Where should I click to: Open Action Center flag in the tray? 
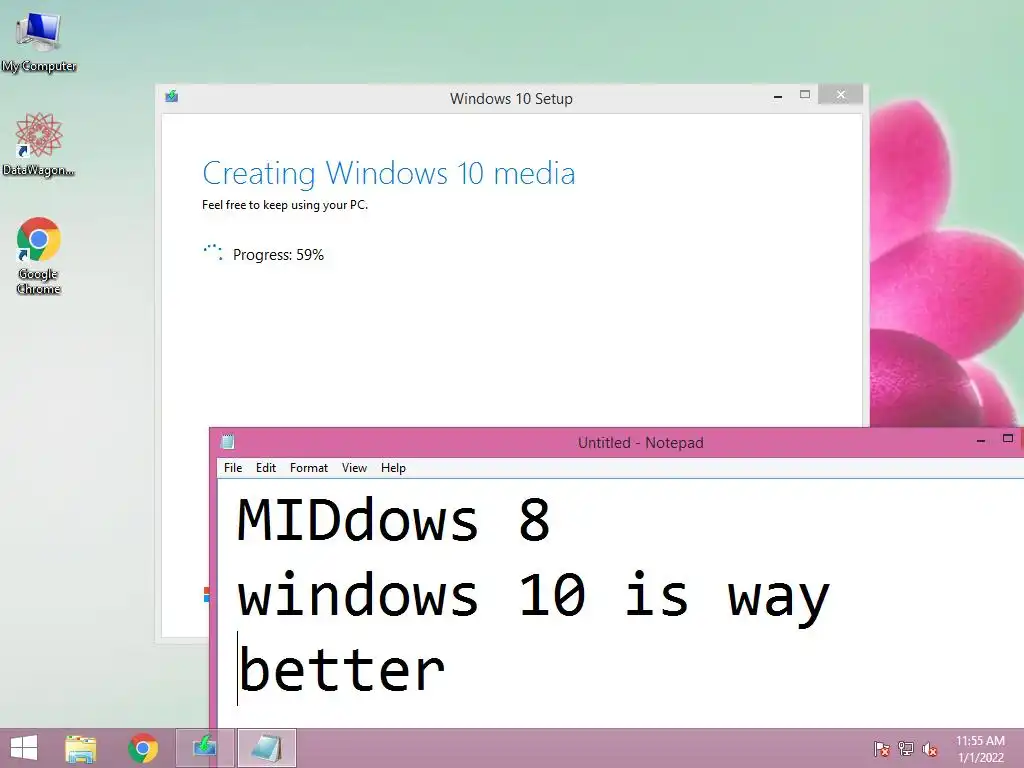(882, 749)
